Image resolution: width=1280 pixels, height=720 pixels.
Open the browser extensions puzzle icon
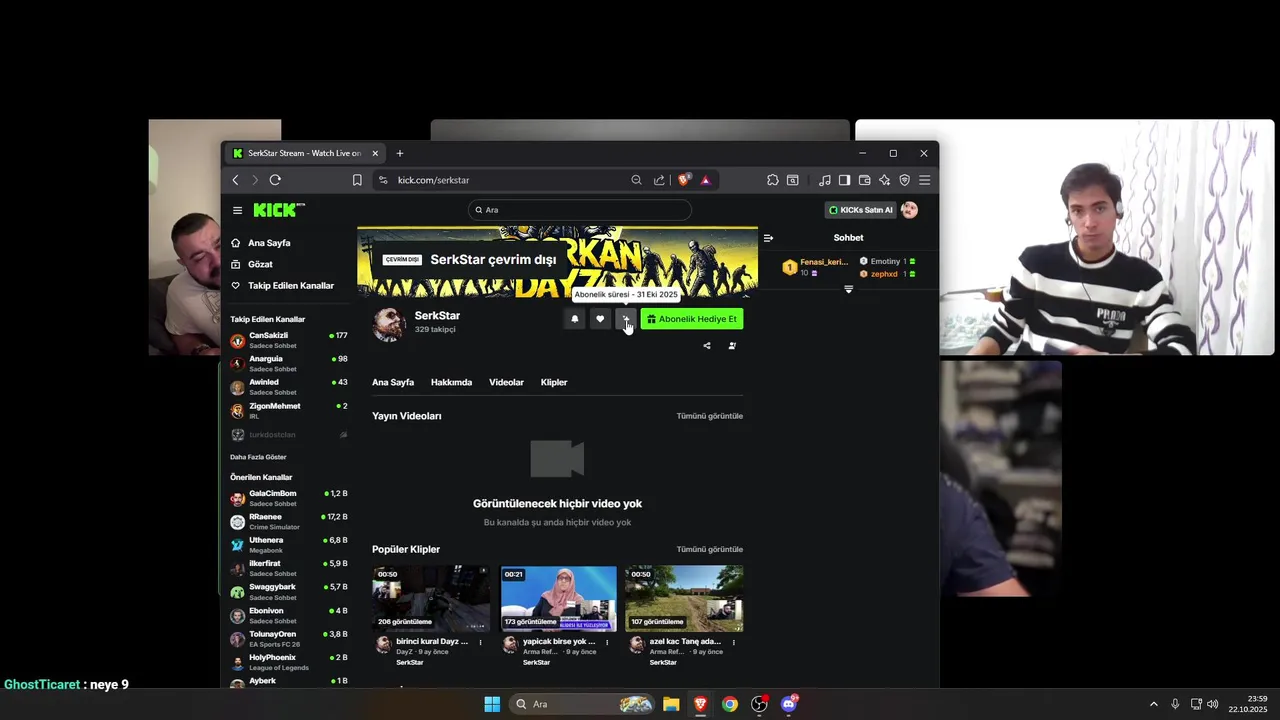(773, 180)
